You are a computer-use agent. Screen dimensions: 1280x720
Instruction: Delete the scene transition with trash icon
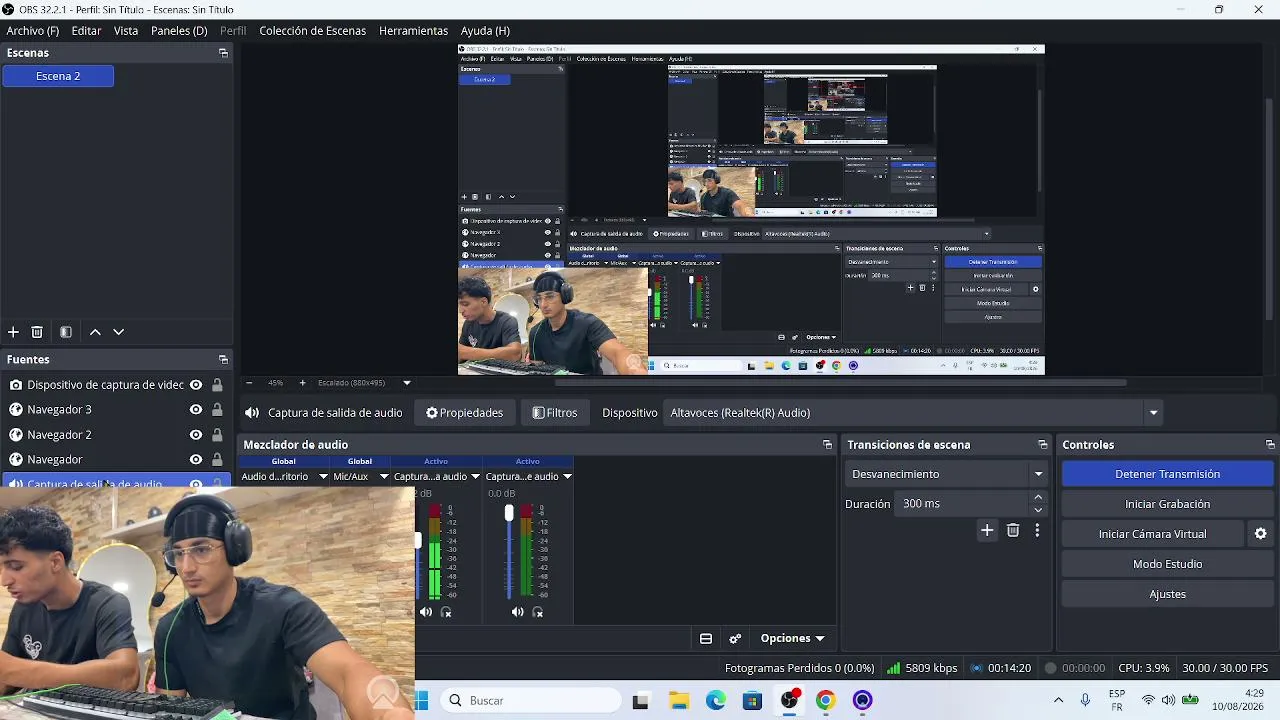point(1013,531)
